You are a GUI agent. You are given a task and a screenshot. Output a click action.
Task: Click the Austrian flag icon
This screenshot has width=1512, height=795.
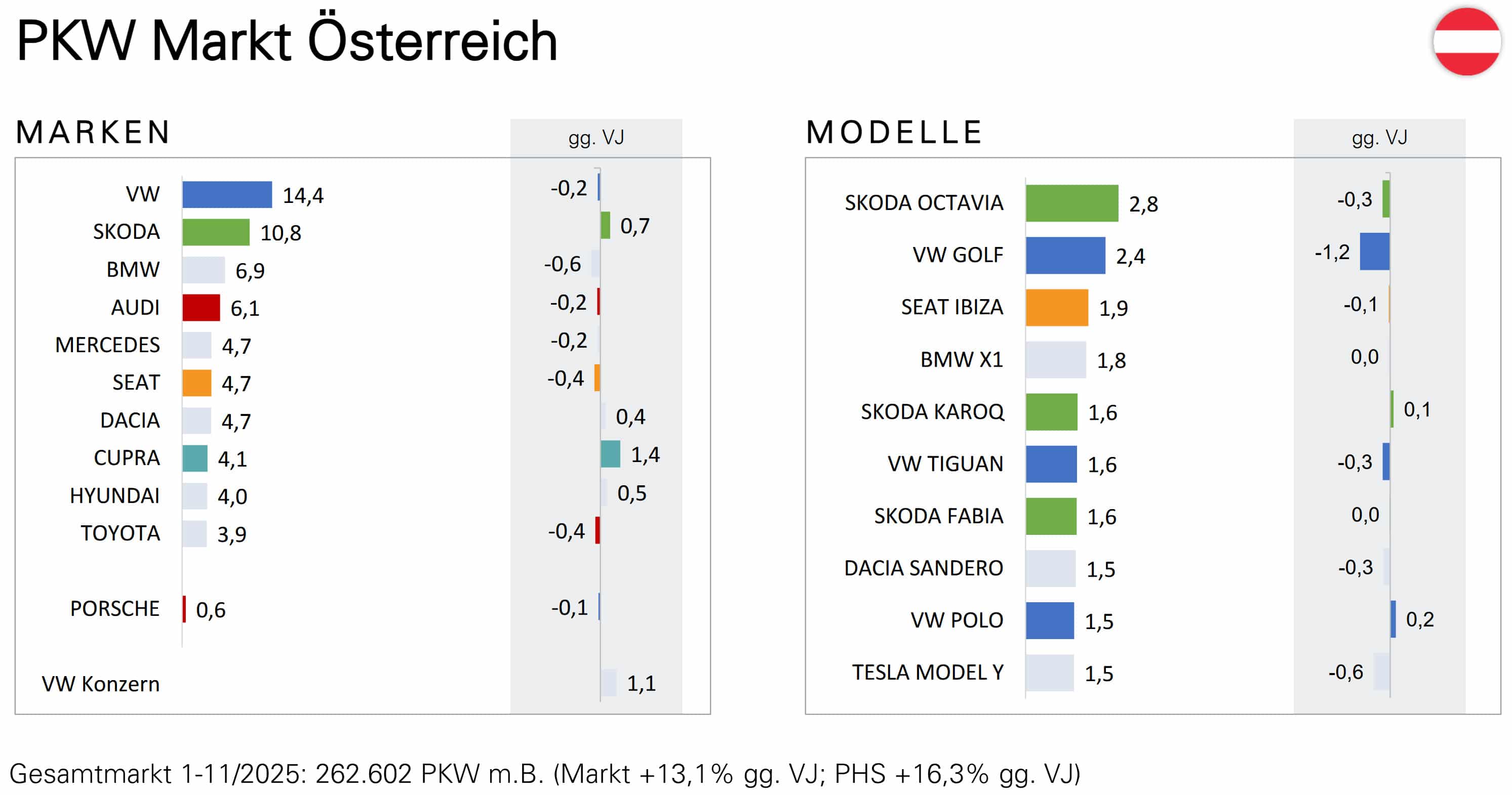(x=1466, y=41)
